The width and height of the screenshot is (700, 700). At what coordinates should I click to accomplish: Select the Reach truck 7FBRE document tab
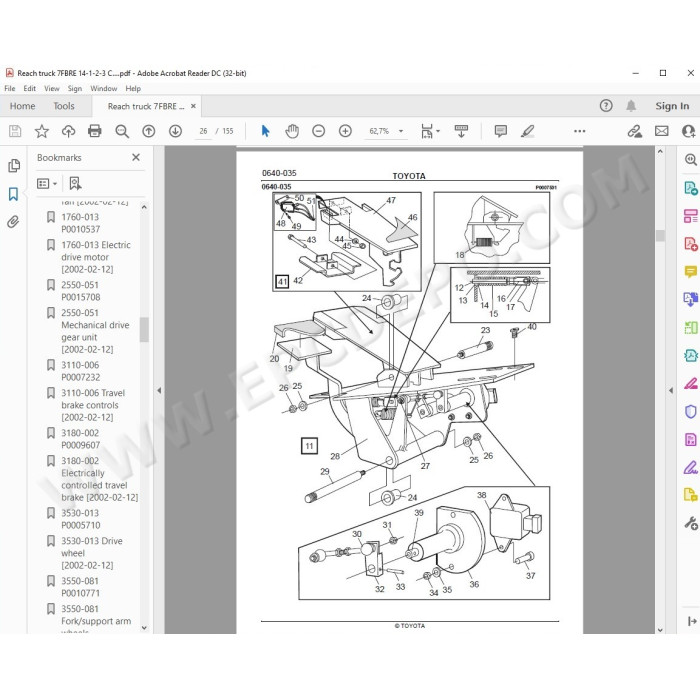click(146, 106)
